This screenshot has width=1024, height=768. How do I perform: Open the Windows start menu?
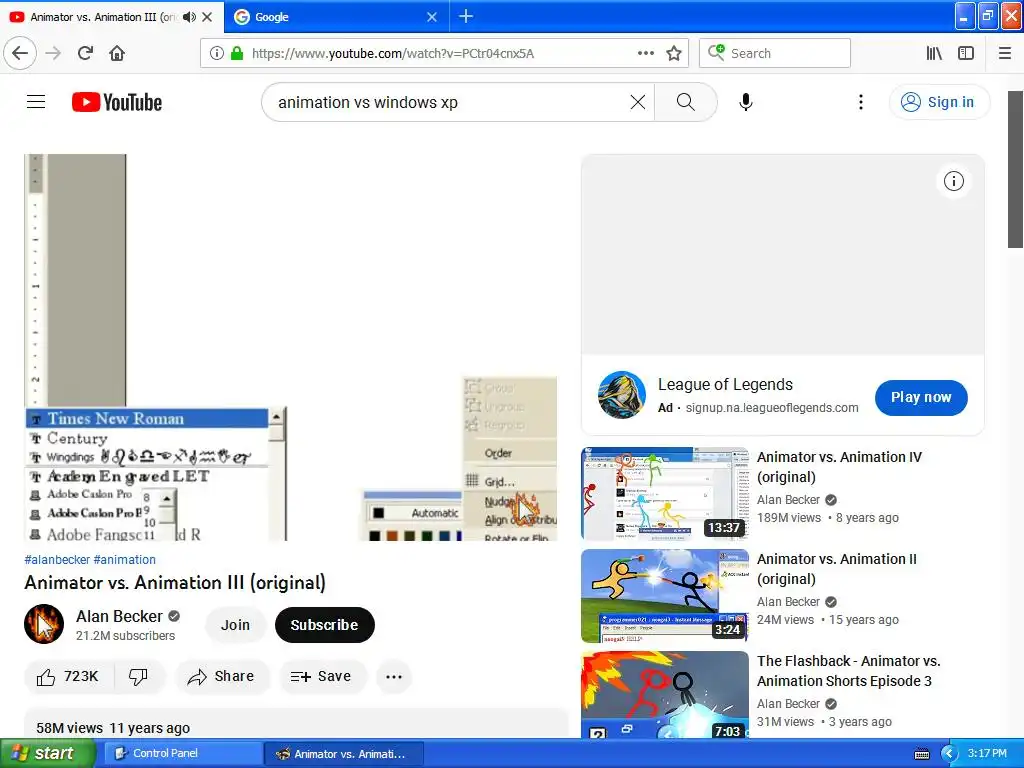tap(48, 753)
